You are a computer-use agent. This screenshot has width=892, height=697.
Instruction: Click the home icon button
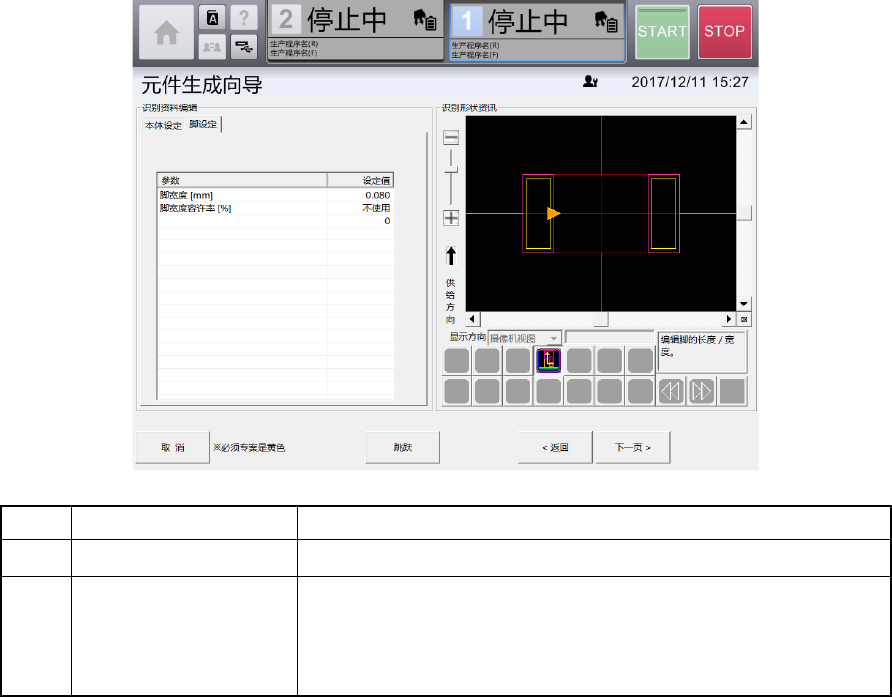coord(165,32)
